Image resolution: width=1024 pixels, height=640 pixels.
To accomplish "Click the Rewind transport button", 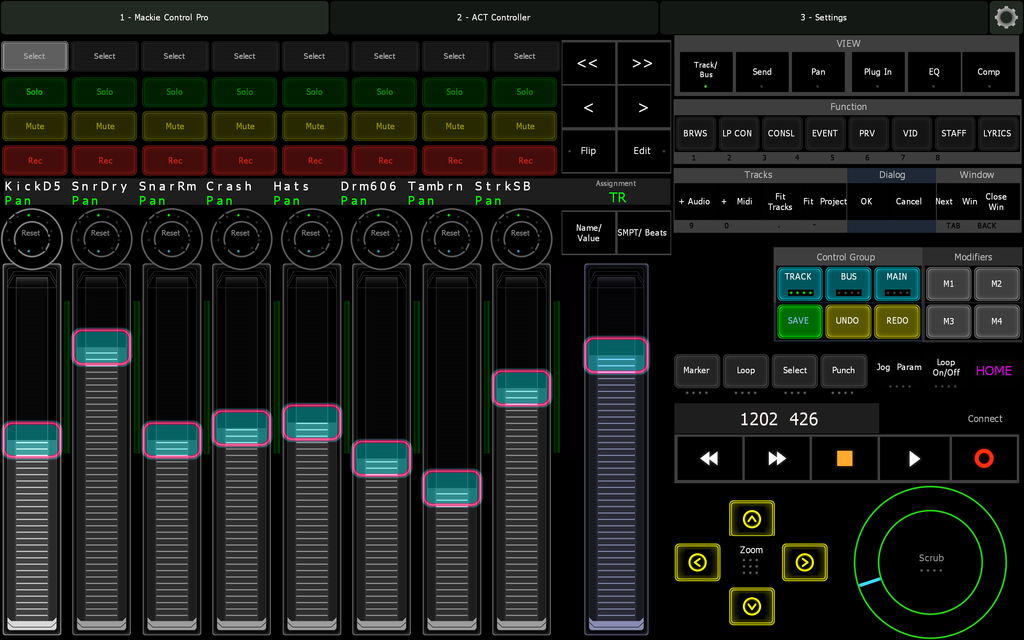I will pyautogui.click(x=709, y=458).
